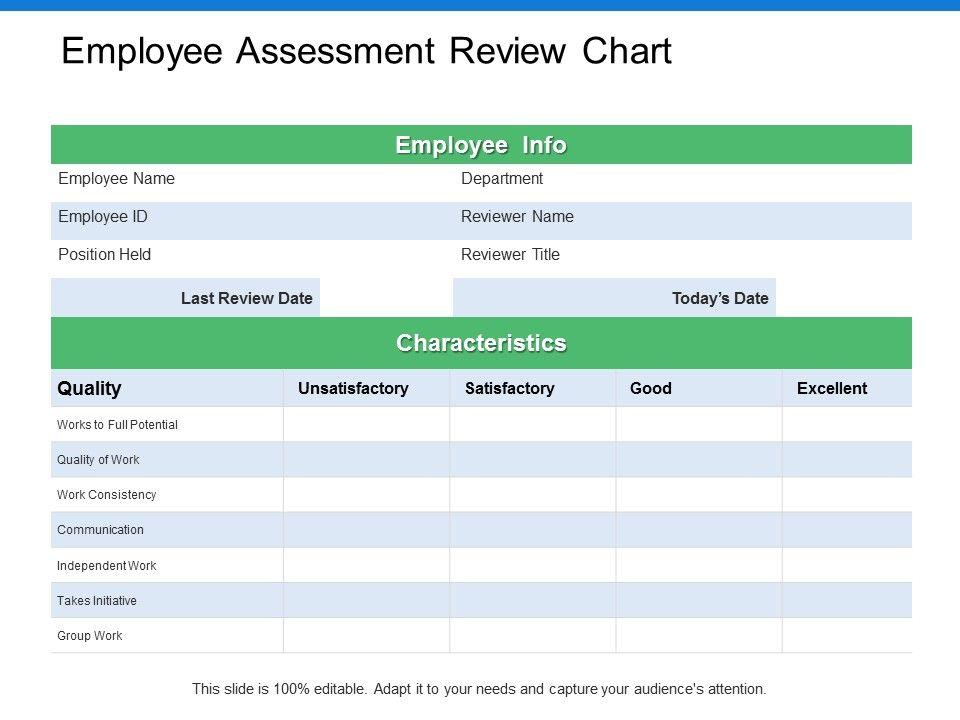The height and width of the screenshot is (720, 960).
Task: Click the Satisfactory column header
Action: [x=510, y=388]
